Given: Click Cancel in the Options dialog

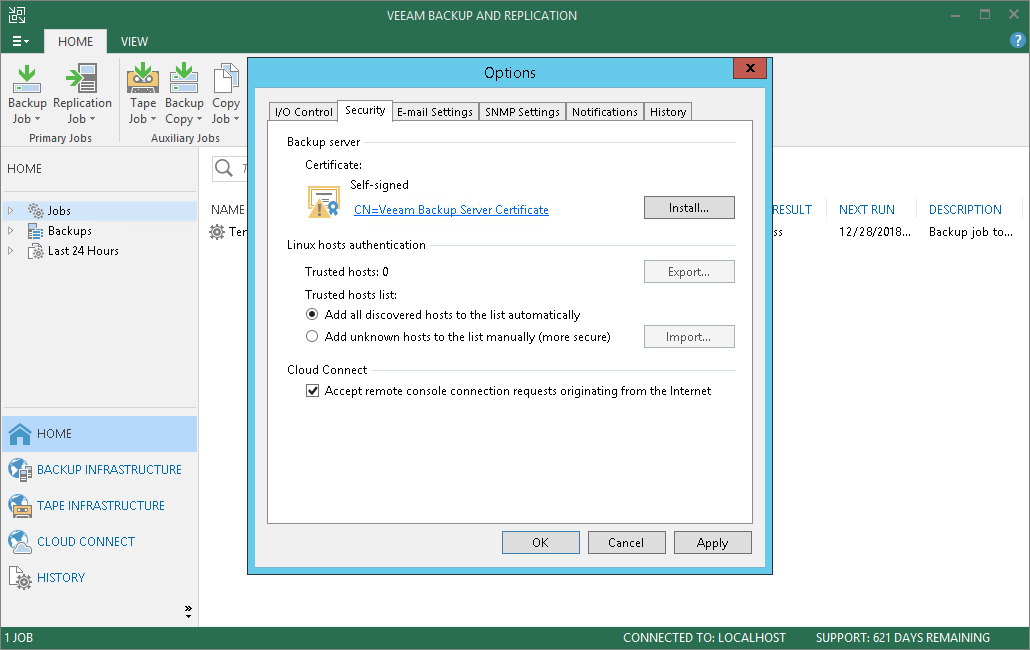Looking at the screenshot, I should (x=626, y=542).
